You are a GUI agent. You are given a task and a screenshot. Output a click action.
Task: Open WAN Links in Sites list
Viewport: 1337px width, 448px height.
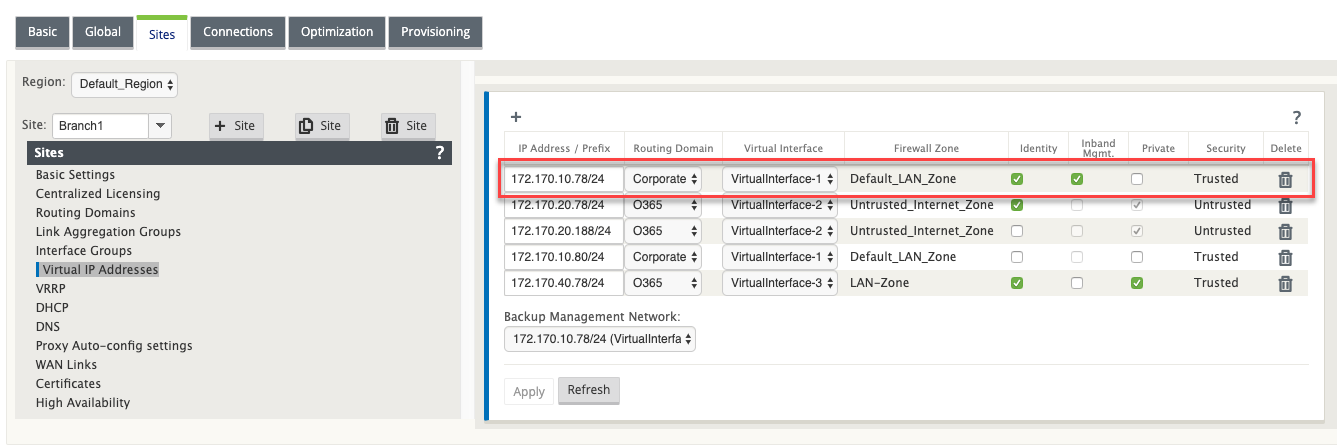coord(67,365)
